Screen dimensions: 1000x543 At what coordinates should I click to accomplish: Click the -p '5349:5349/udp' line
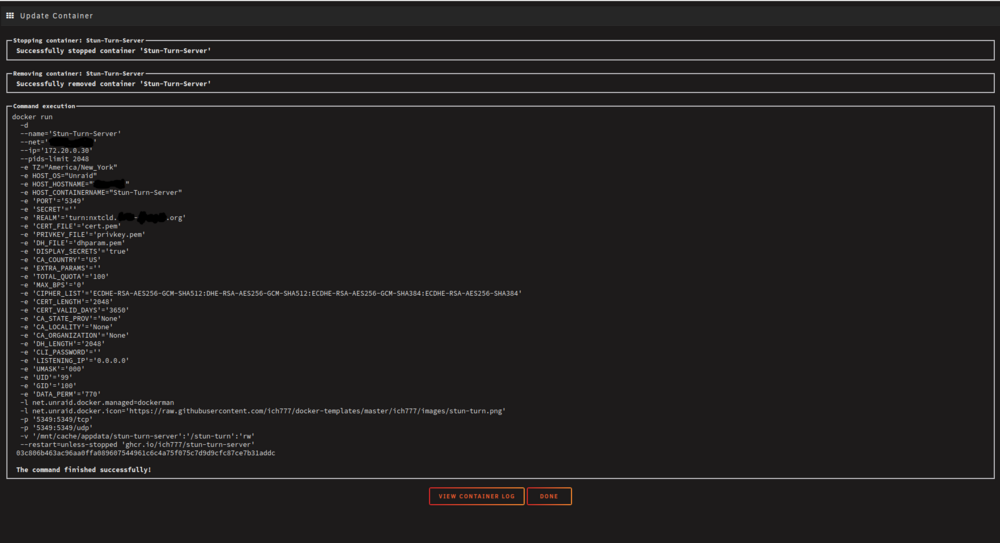point(56,428)
